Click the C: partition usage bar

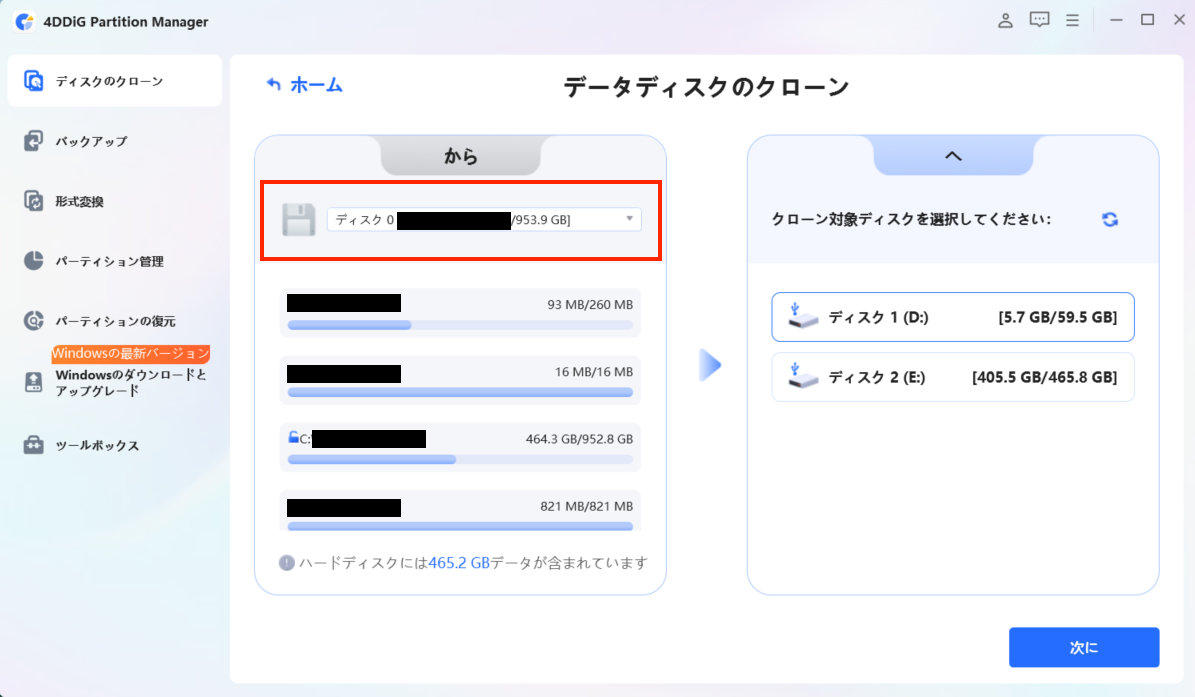(460, 460)
